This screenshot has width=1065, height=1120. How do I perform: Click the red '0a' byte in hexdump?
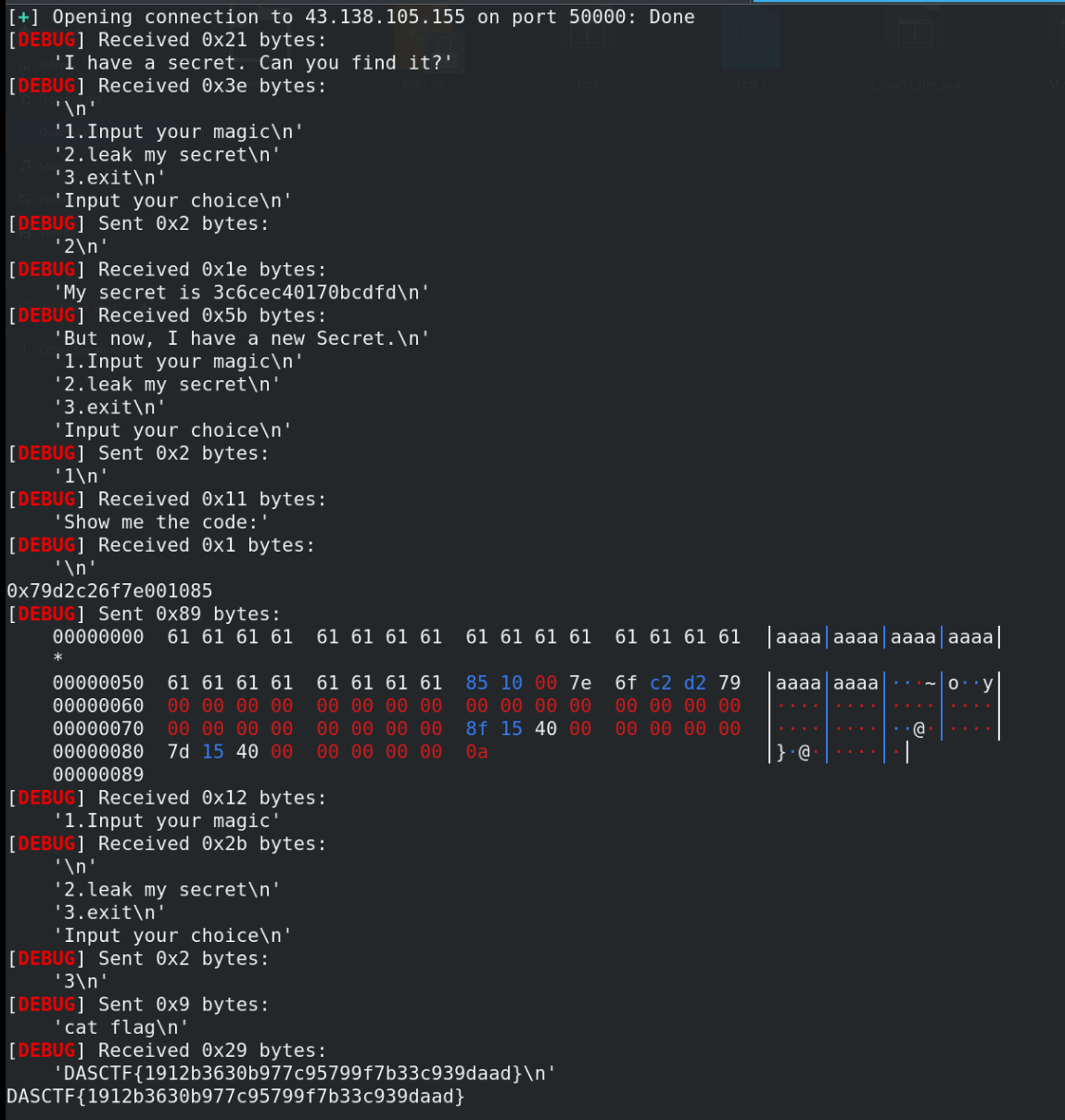476,751
